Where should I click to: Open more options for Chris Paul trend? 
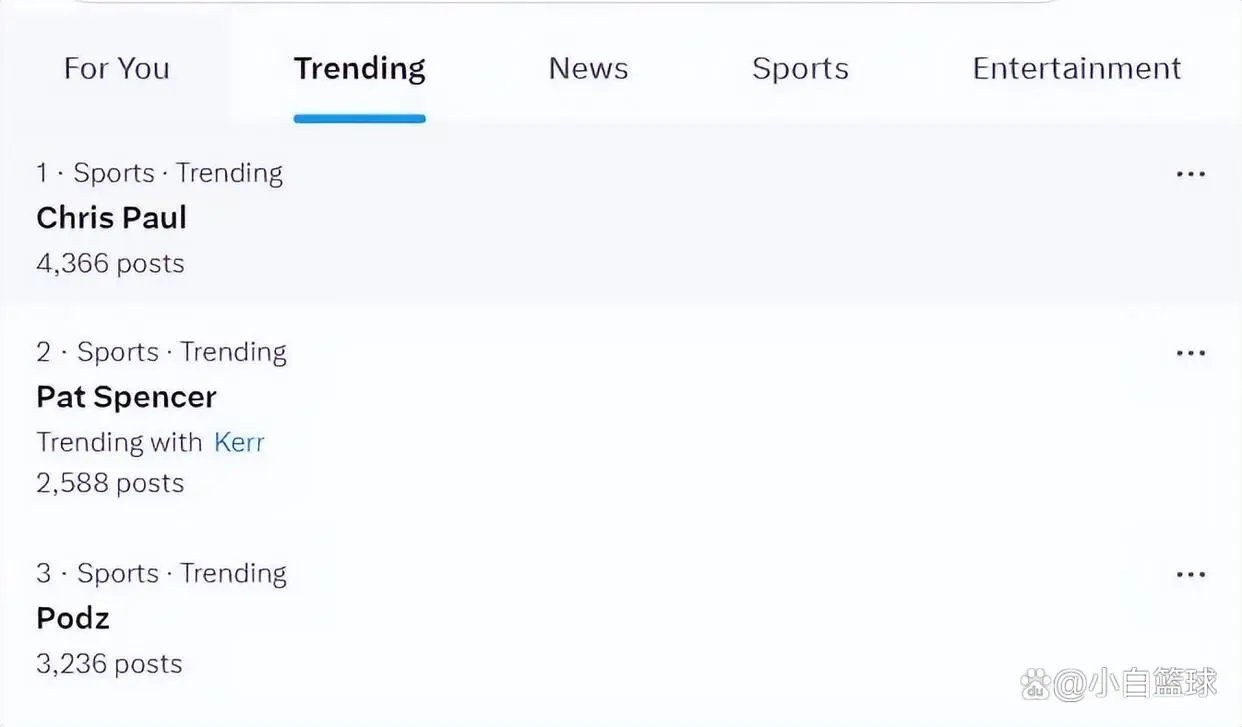point(1190,174)
